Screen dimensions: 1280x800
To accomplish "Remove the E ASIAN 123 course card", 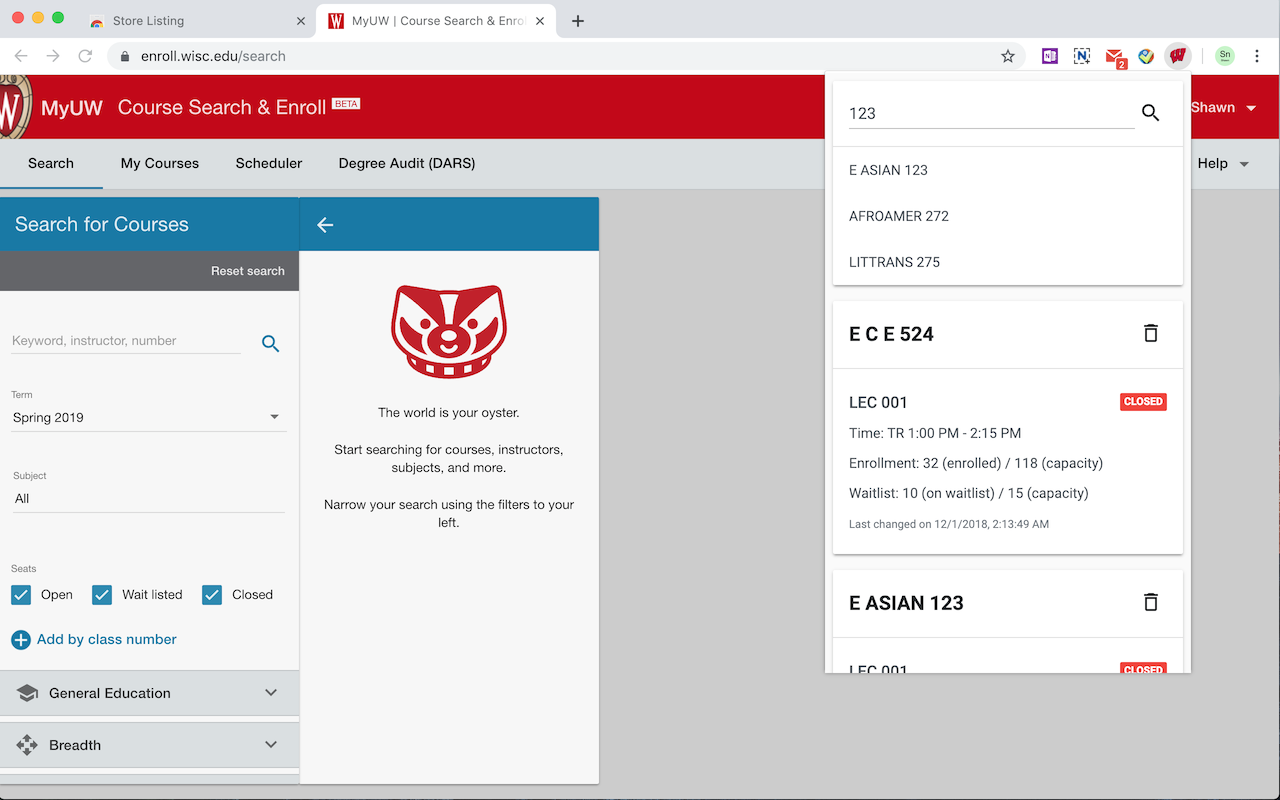I will (1151, 602).
